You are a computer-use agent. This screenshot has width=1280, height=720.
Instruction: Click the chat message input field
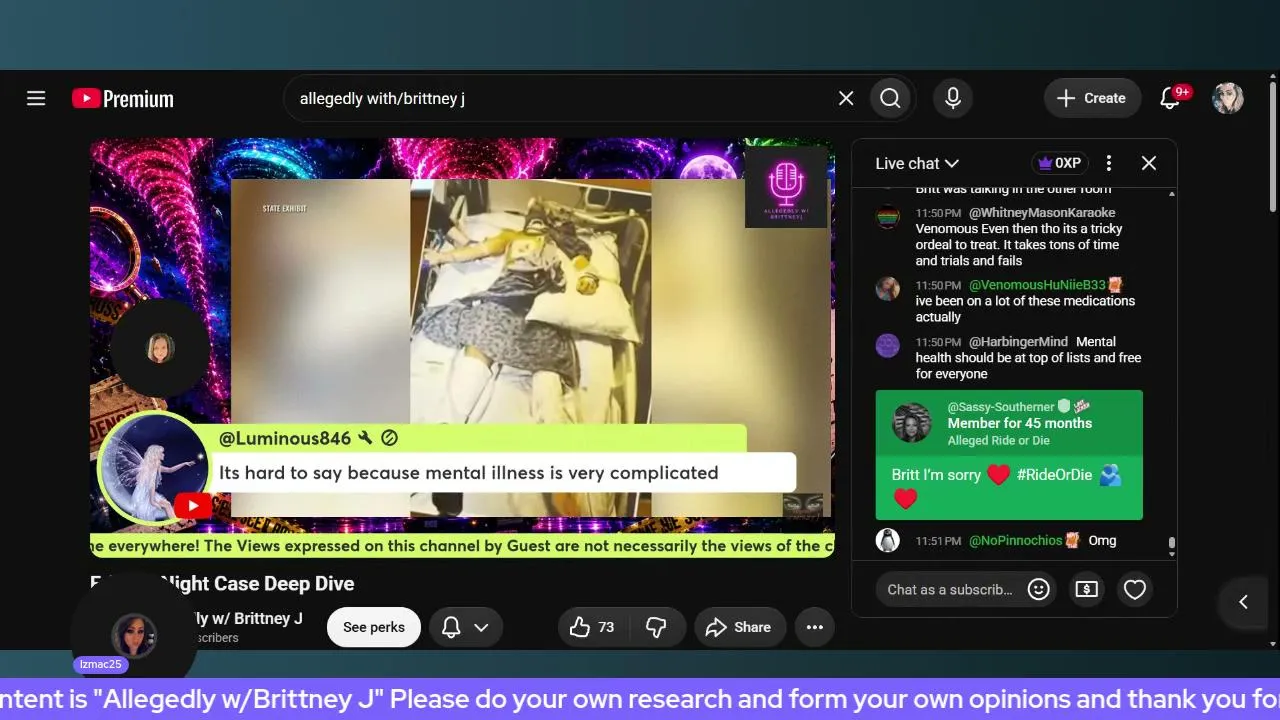click(x=950, y=590)
